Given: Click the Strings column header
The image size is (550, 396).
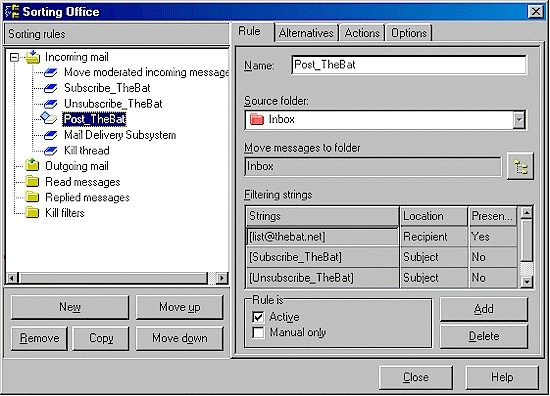Looking at the screenshot, I should tap(322, 216).
